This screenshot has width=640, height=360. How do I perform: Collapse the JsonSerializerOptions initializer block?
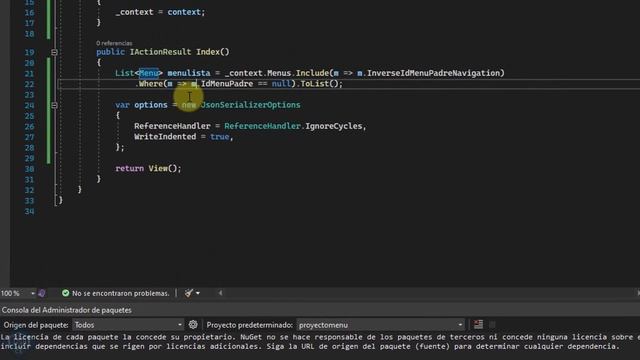tap(54, 105)
